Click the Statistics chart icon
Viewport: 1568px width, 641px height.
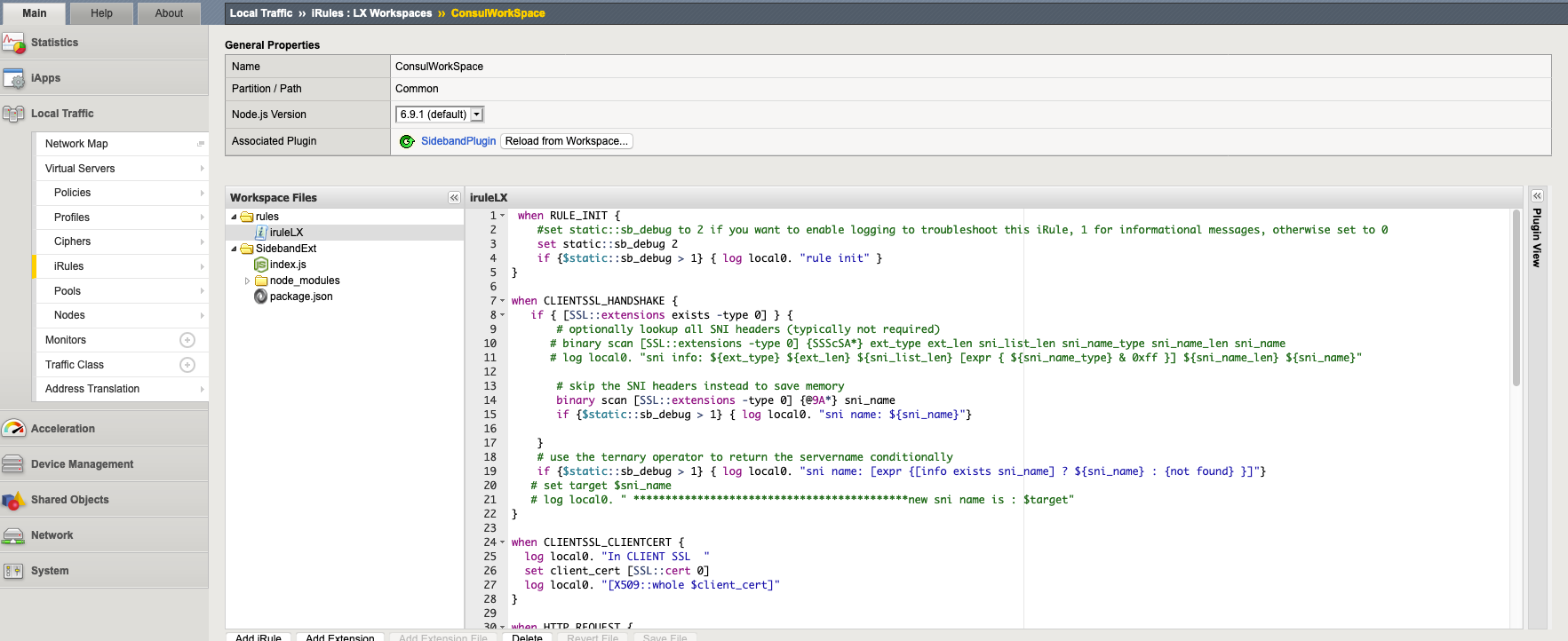[13, 43]
